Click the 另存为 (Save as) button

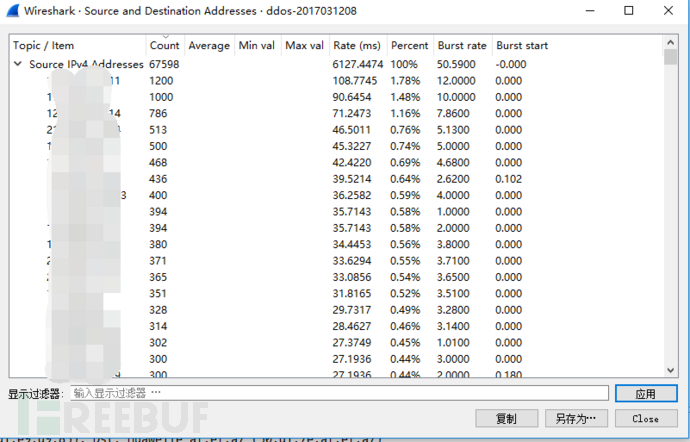click(576, 418)
